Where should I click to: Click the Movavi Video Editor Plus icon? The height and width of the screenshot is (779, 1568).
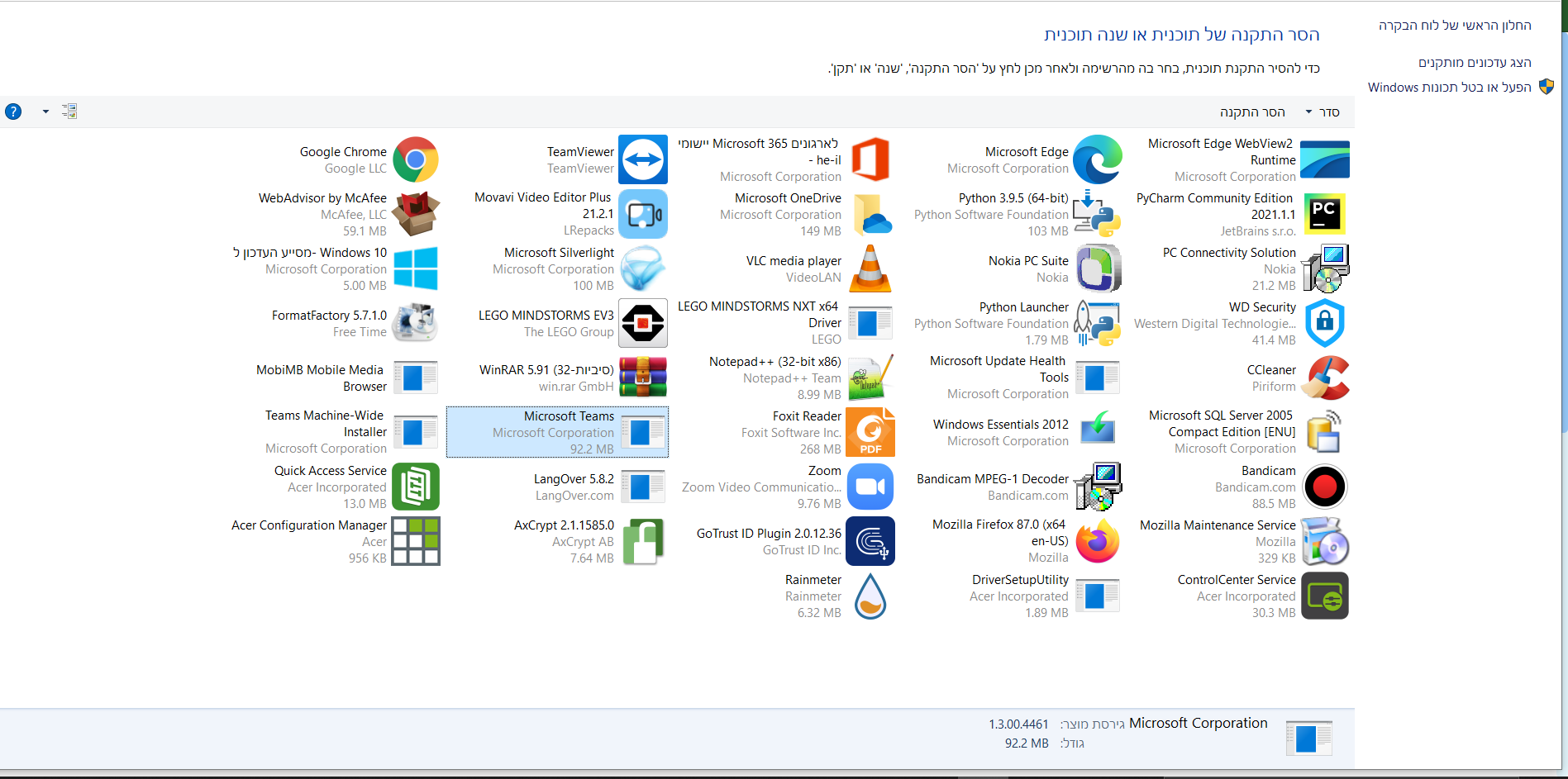[x=643, y=214]
